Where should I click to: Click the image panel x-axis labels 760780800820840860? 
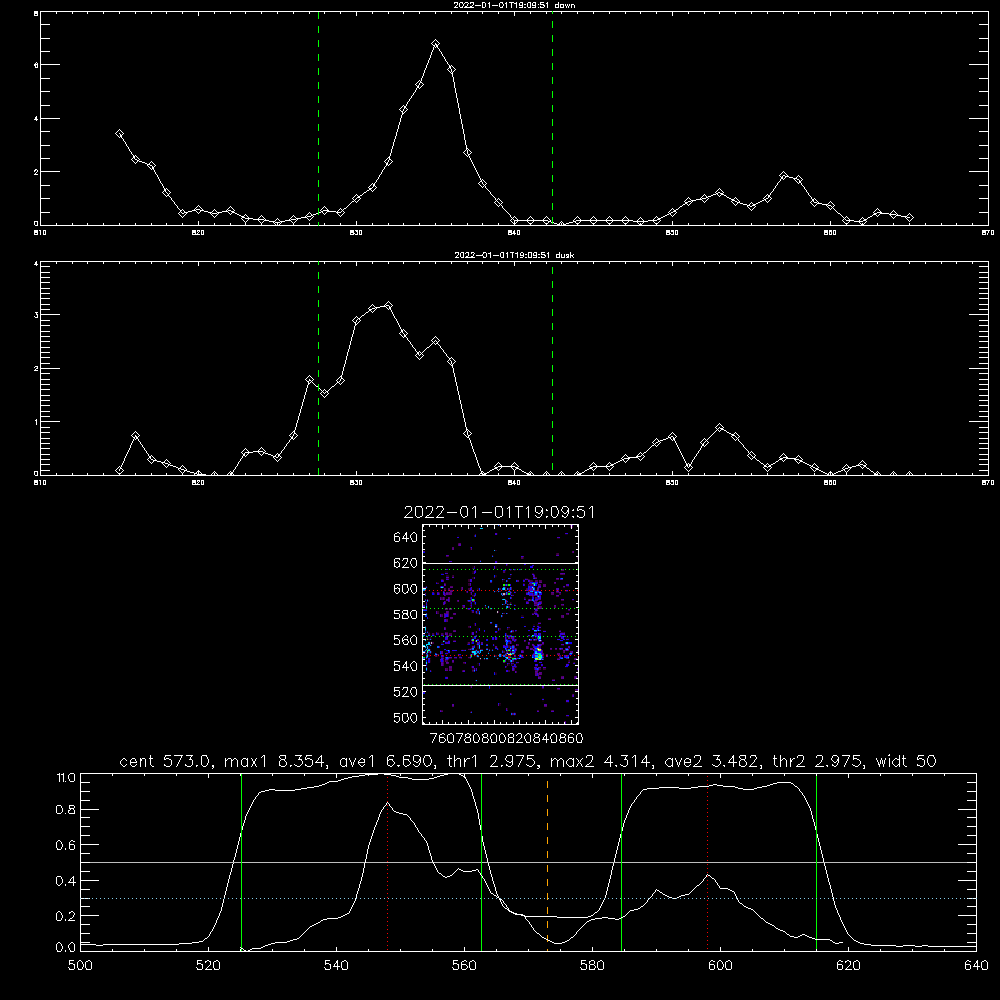tap(506, 739)
